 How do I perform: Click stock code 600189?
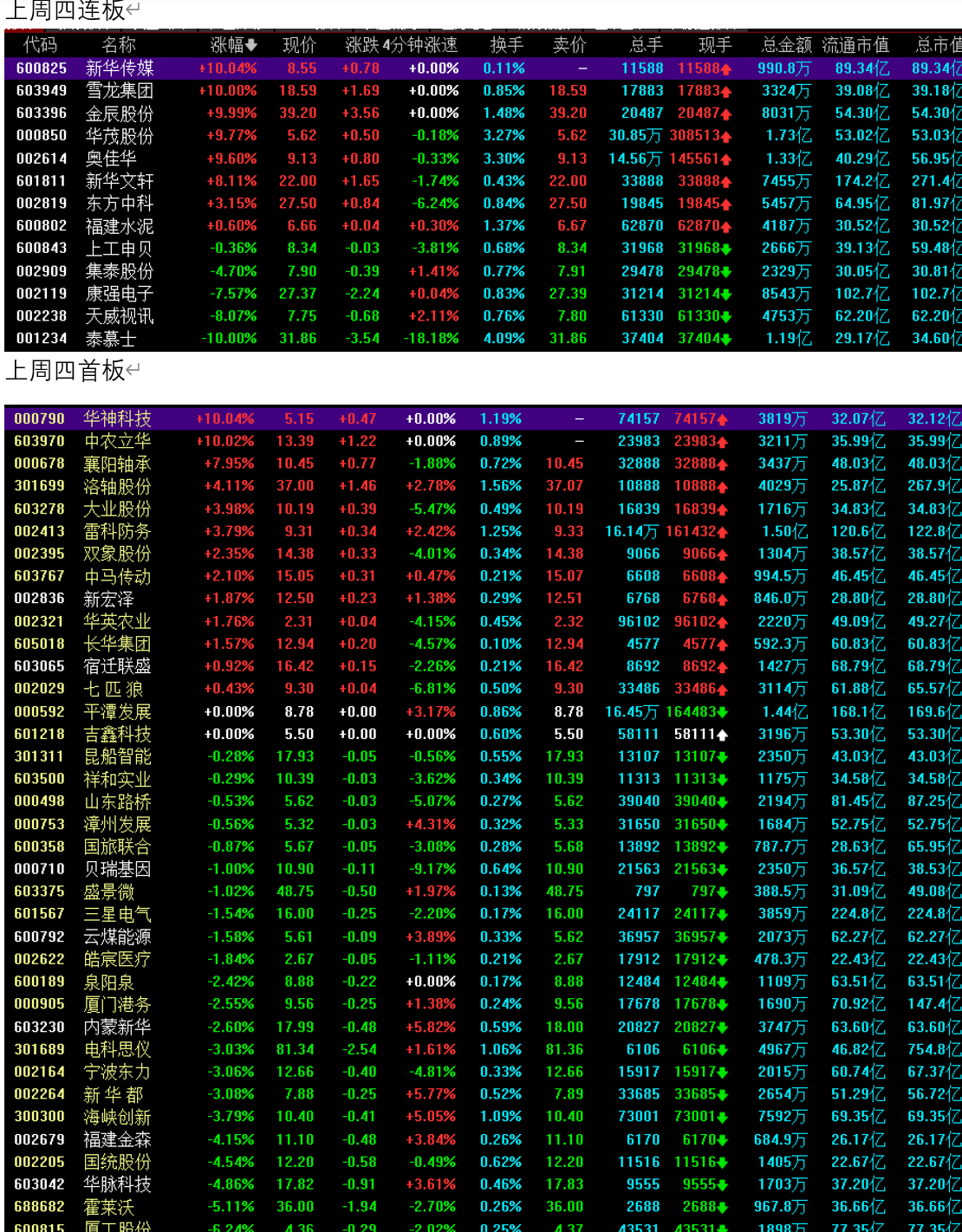(x=39, y=982)
